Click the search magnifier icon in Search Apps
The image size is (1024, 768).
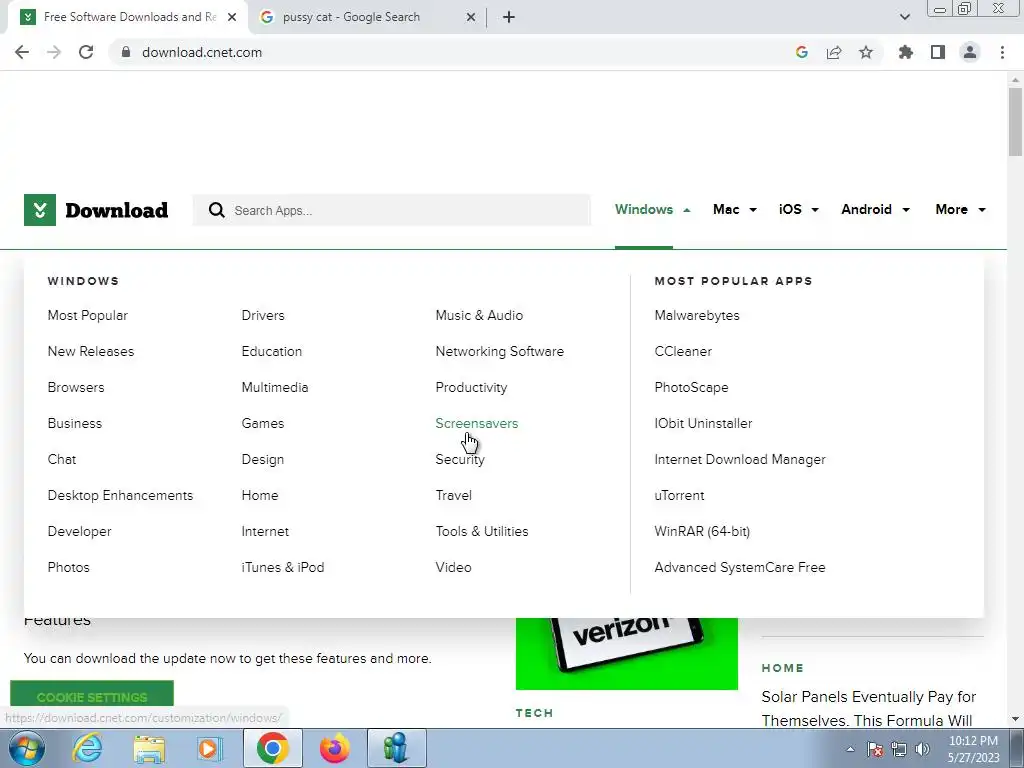216,210
